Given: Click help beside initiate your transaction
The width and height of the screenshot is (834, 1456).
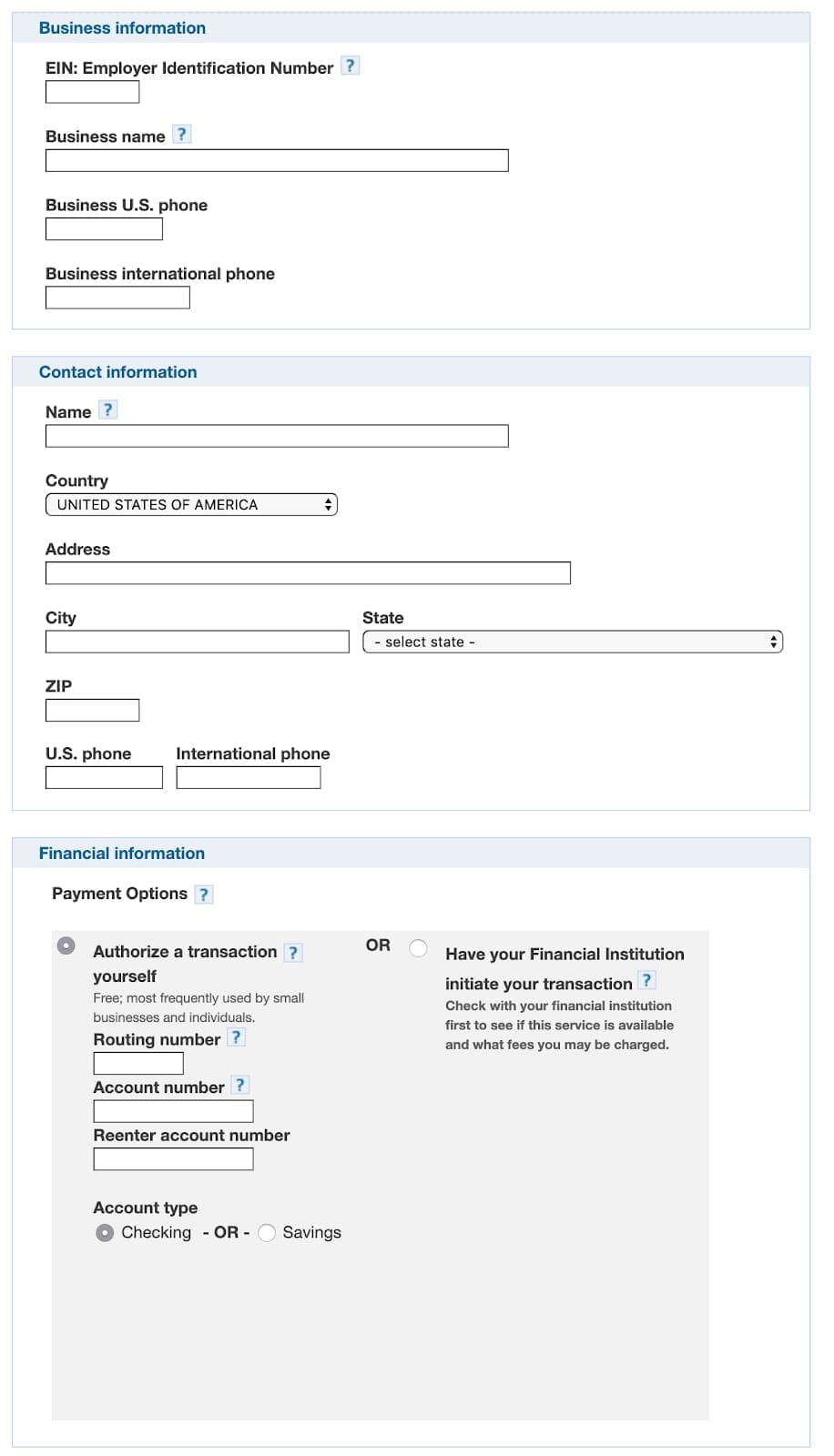Looking at the screenshot, I should 646,981.
